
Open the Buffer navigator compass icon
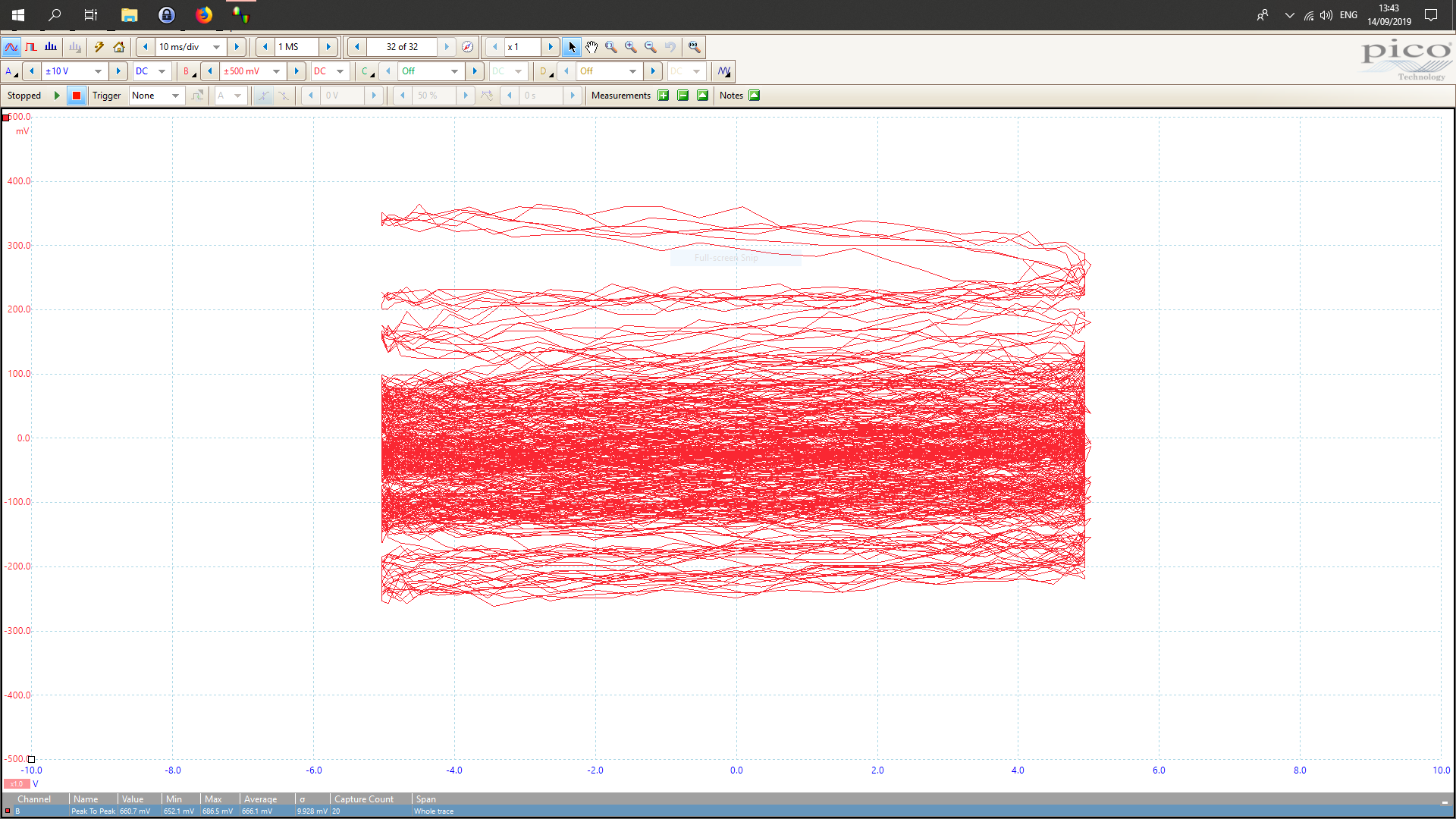(x=468, y=47)
